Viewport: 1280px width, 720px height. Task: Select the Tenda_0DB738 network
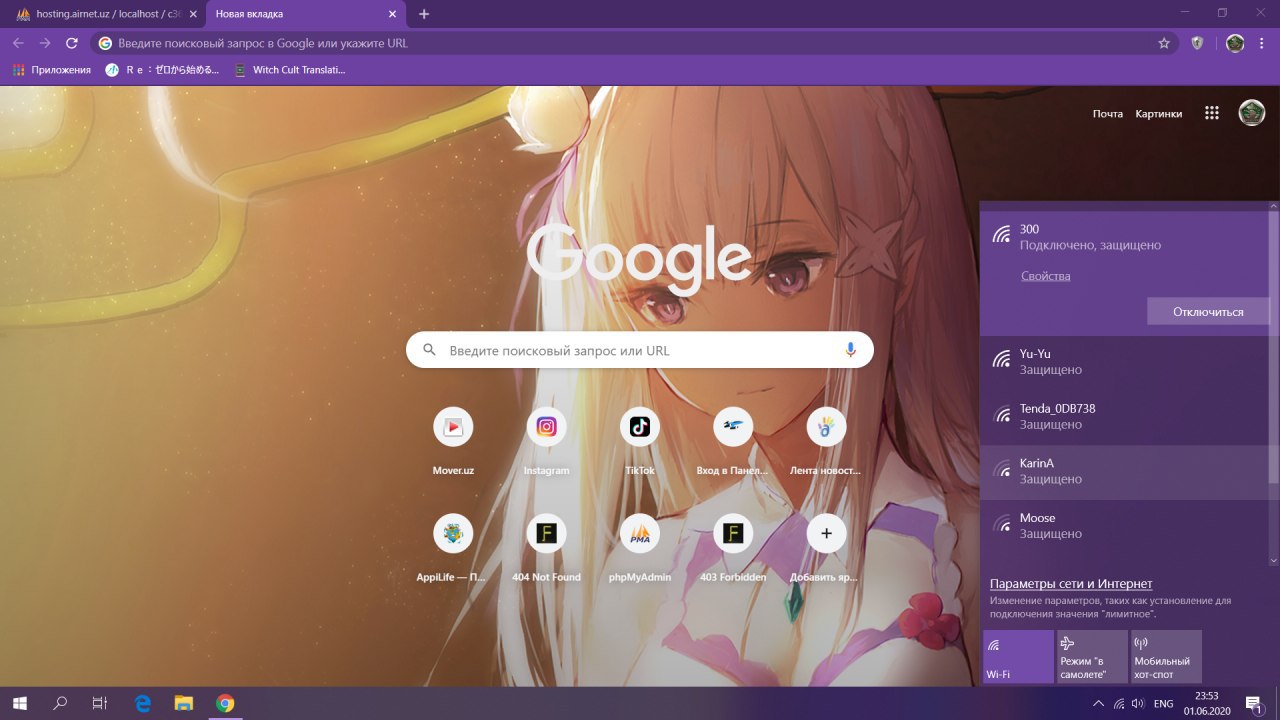1125,417
